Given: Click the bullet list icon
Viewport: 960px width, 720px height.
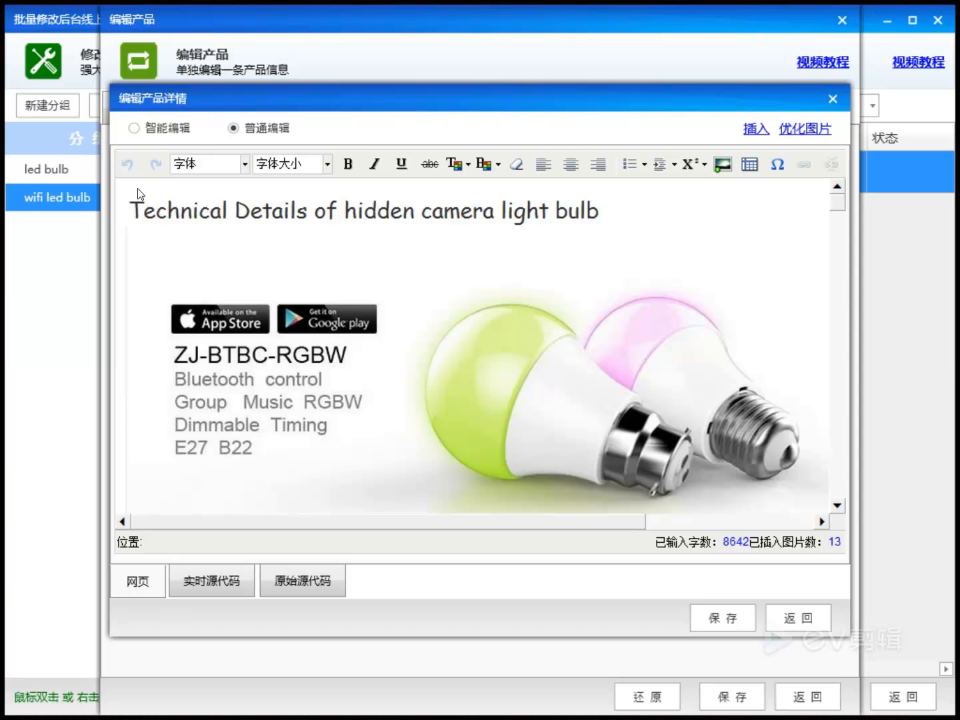Looking at the screenshot, I should 629,164.
